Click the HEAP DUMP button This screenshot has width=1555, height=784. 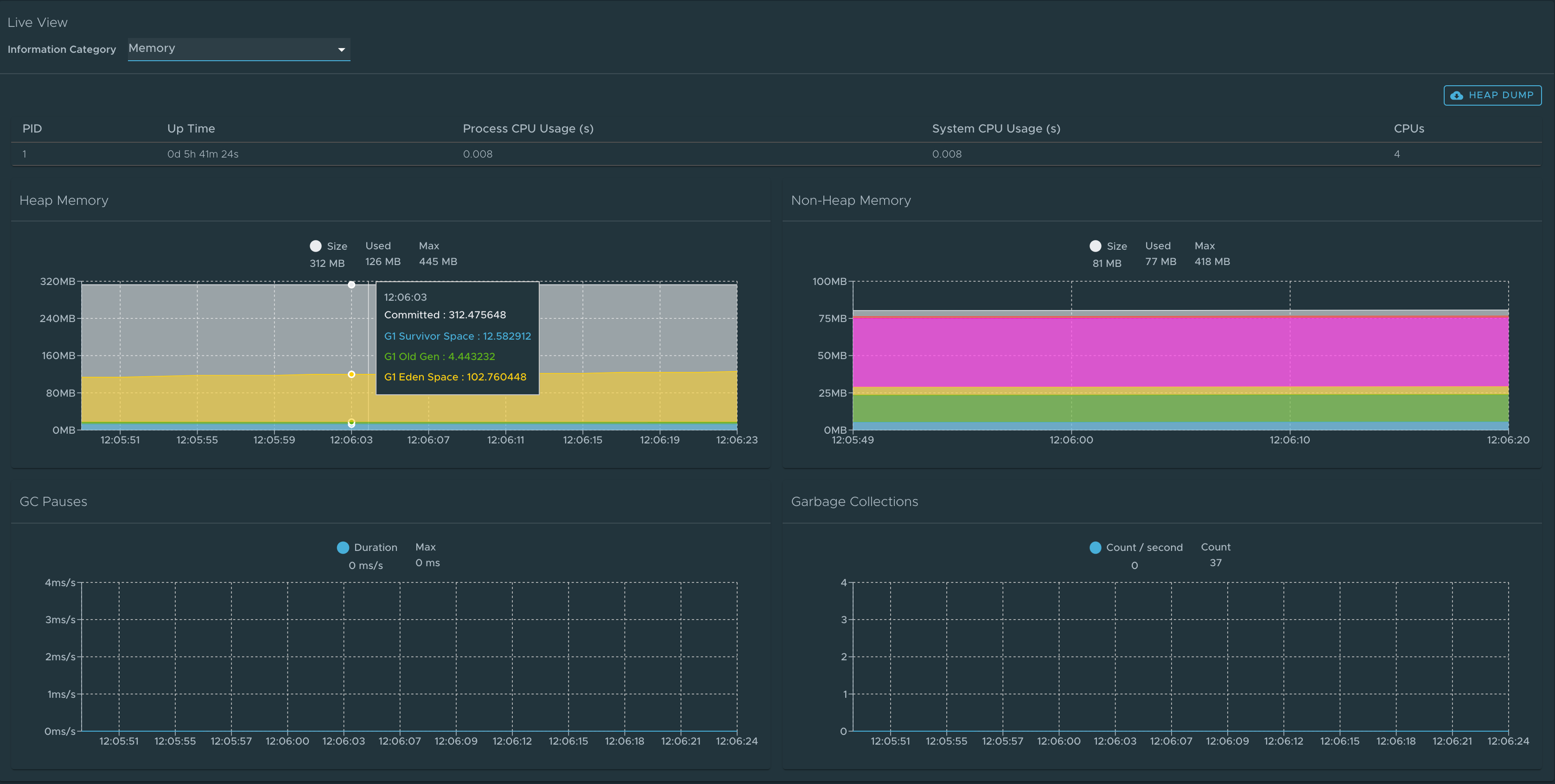[x=1492, y=95]
